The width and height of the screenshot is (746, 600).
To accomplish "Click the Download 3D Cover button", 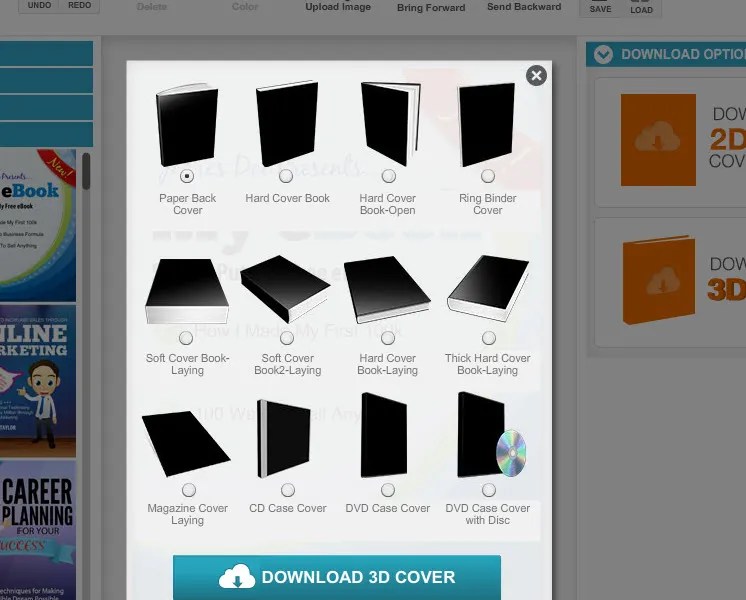I will click(337, 577).
